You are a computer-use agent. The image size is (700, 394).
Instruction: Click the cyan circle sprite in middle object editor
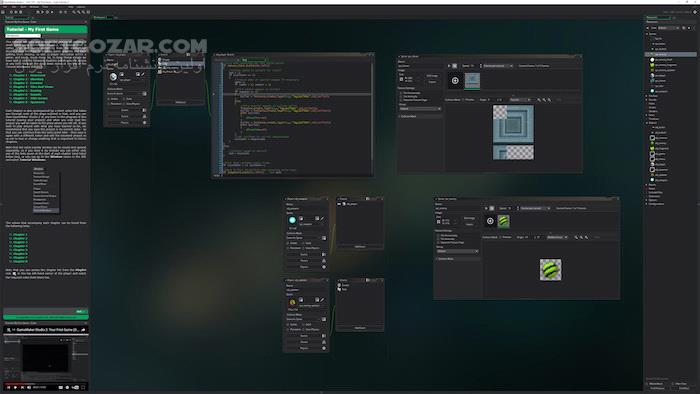[x=292, y=220]
